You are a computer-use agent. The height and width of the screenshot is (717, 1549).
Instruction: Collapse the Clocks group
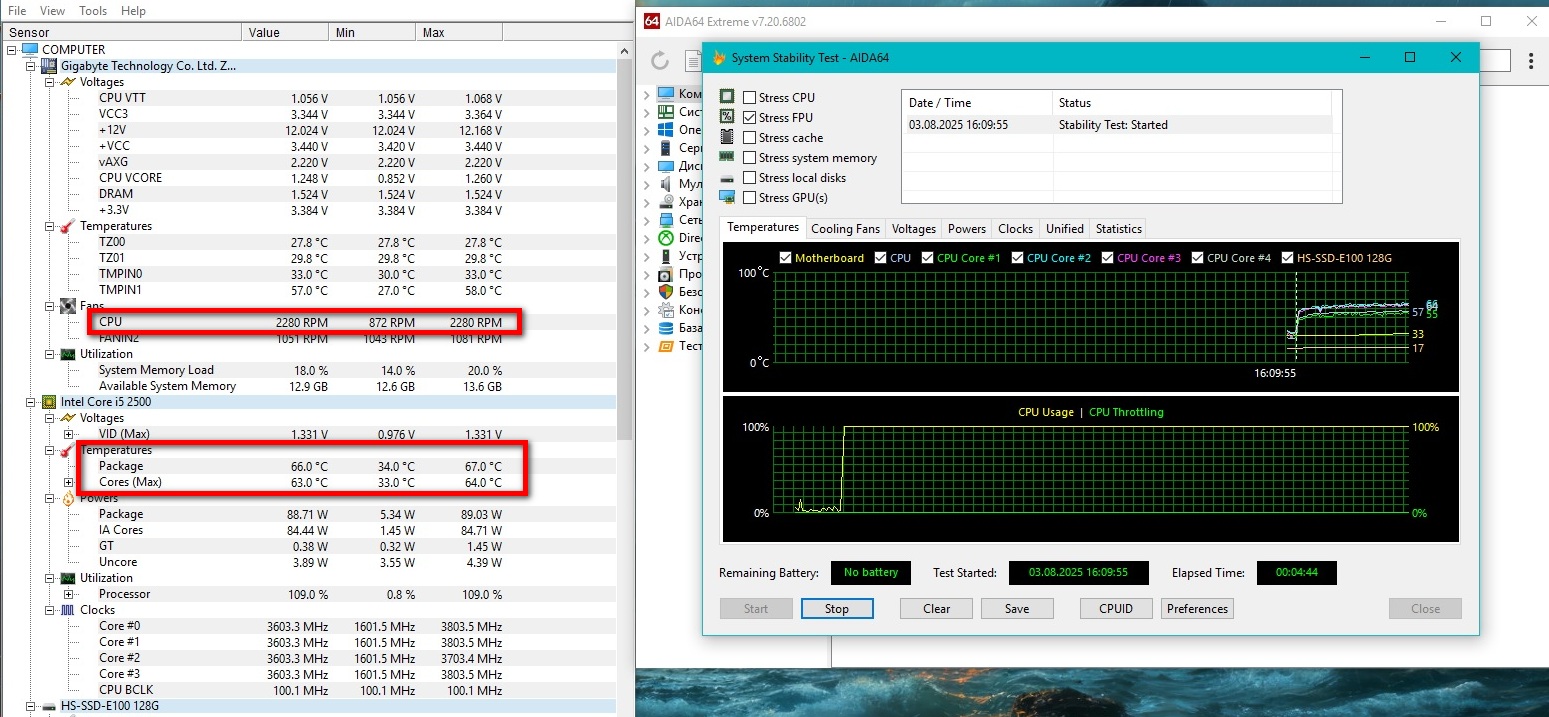pyautogui.click(x=50, y=610)
